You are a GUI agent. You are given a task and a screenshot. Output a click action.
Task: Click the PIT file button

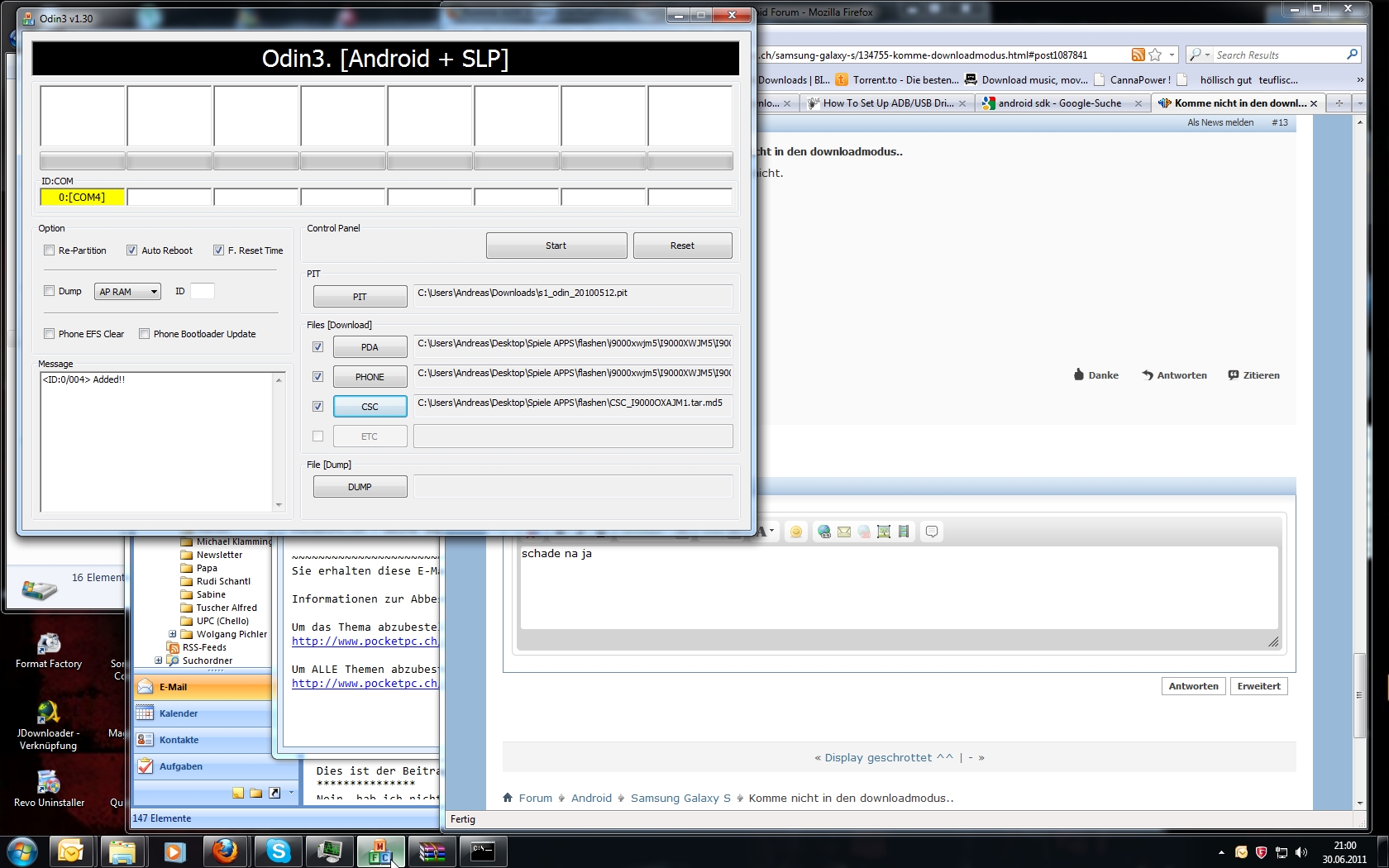360,297
